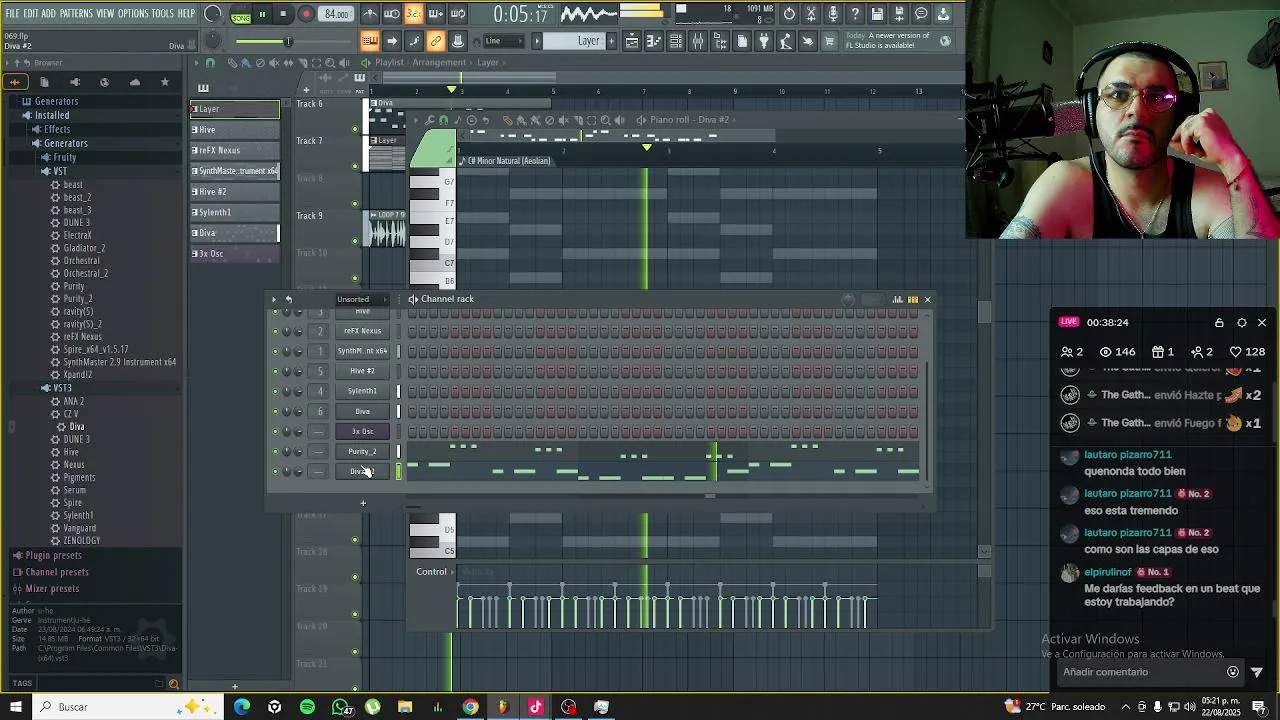Click the reFX Nexus channel button
Image resolution: width=1280 pixels, height=720 pixels.
point(362,331)
